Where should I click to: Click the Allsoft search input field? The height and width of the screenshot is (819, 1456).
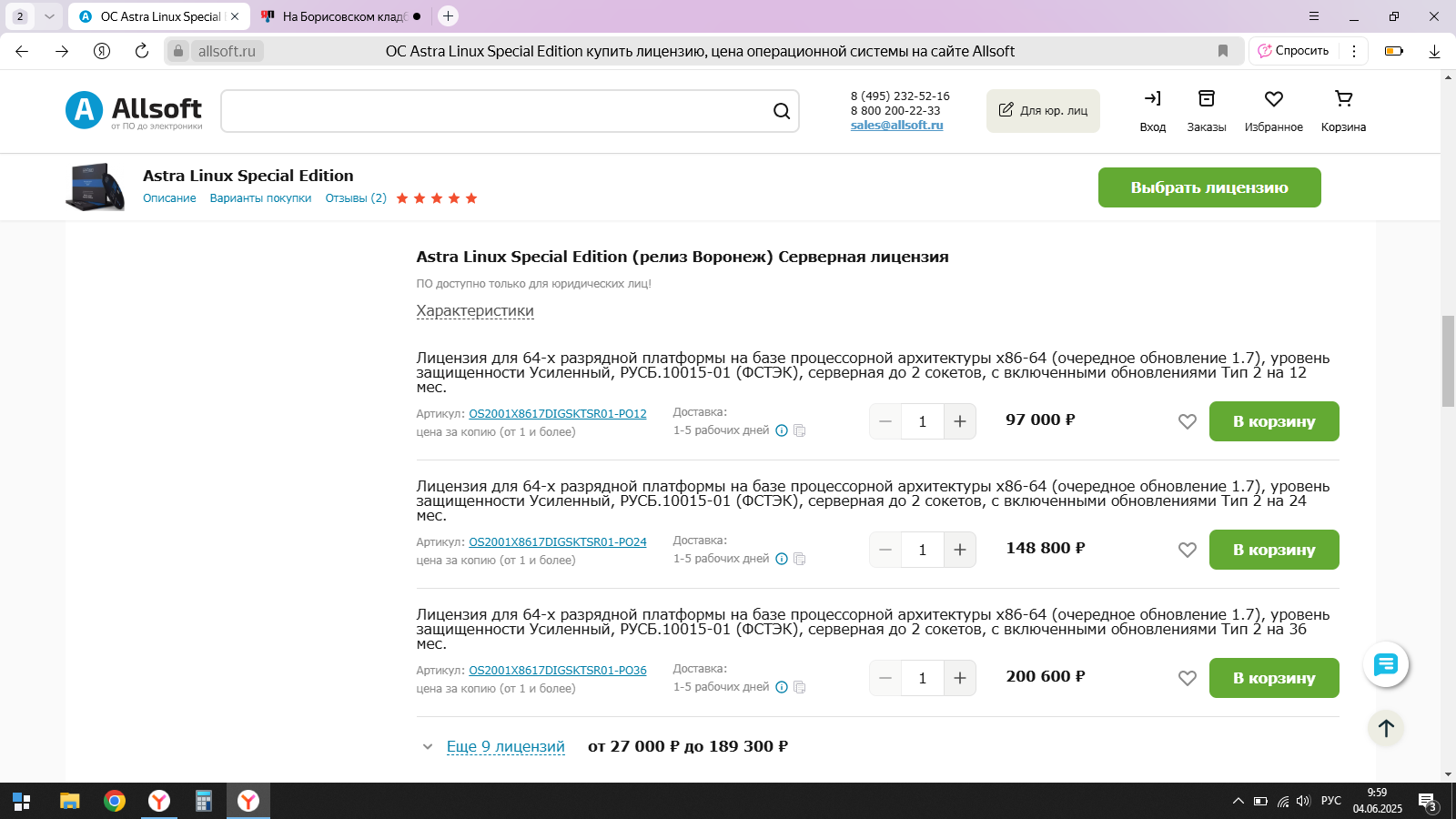pyautogui.click(x=496, y=111)
